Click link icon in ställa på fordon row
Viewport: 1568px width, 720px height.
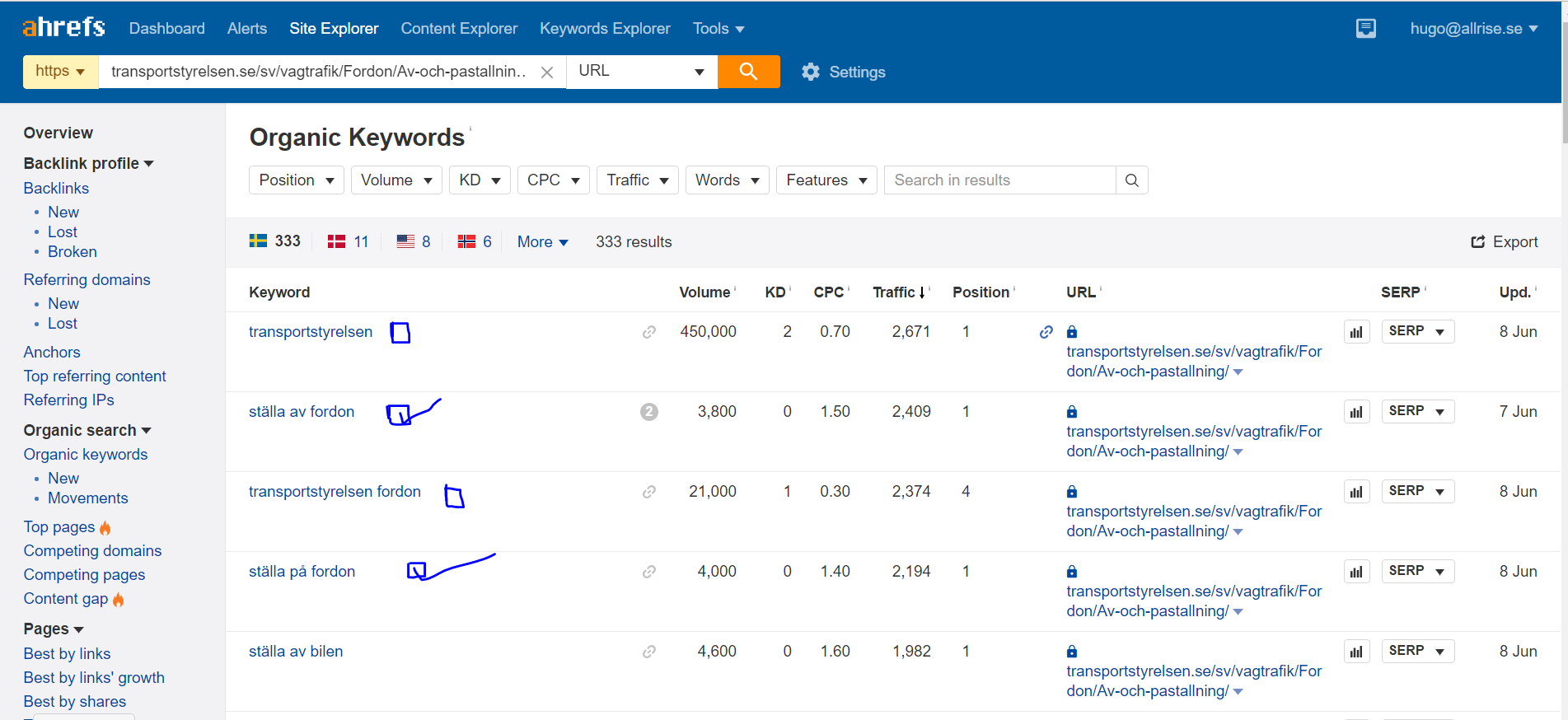click(649, 572)
